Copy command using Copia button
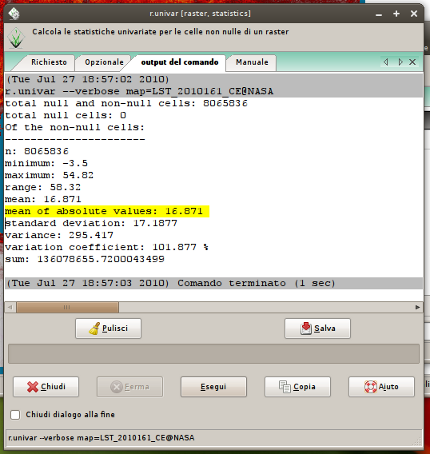The height and width of the screenshot is (454, 430). (x=297, y=387)
